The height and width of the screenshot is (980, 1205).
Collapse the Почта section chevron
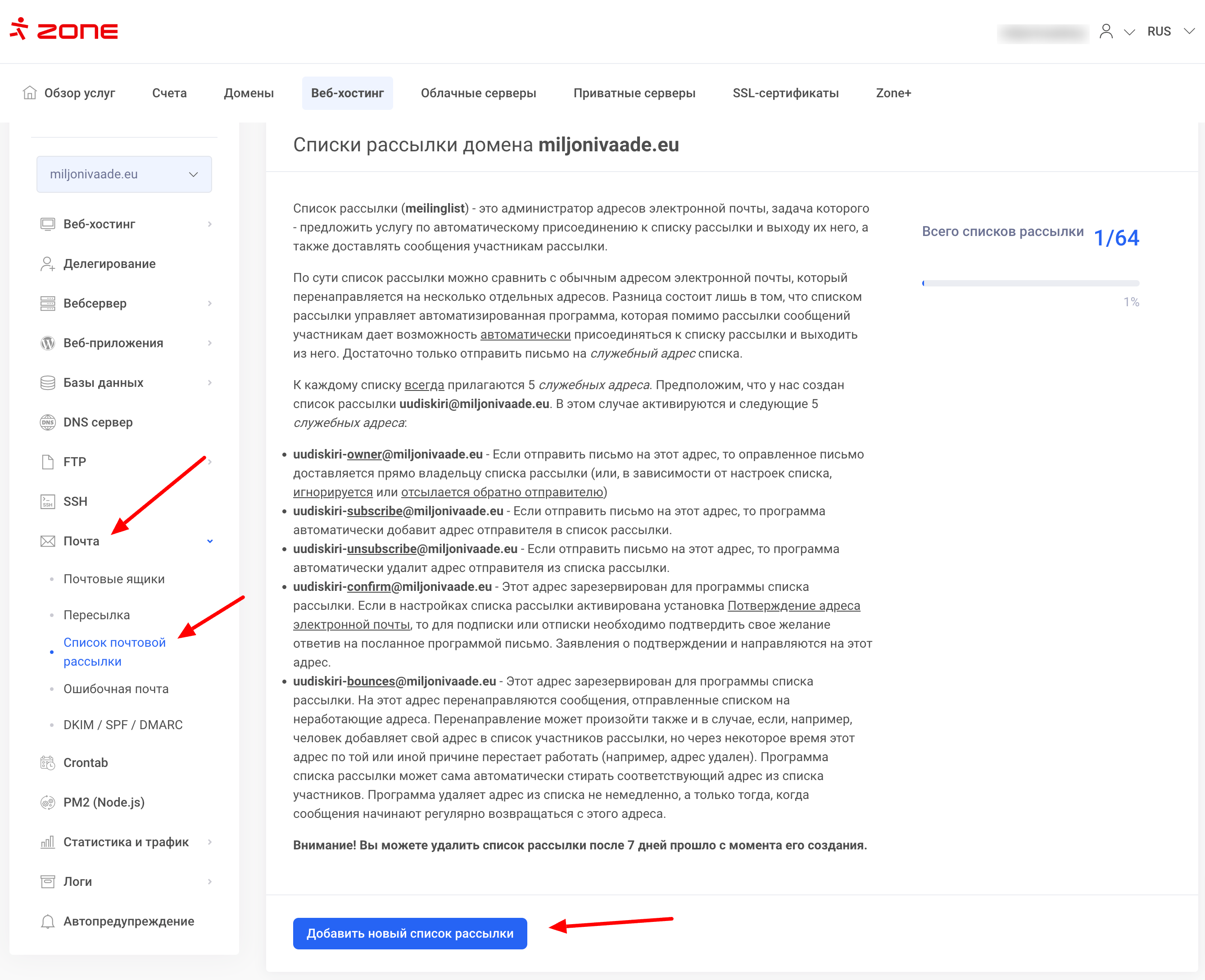[x=210, y=541]
